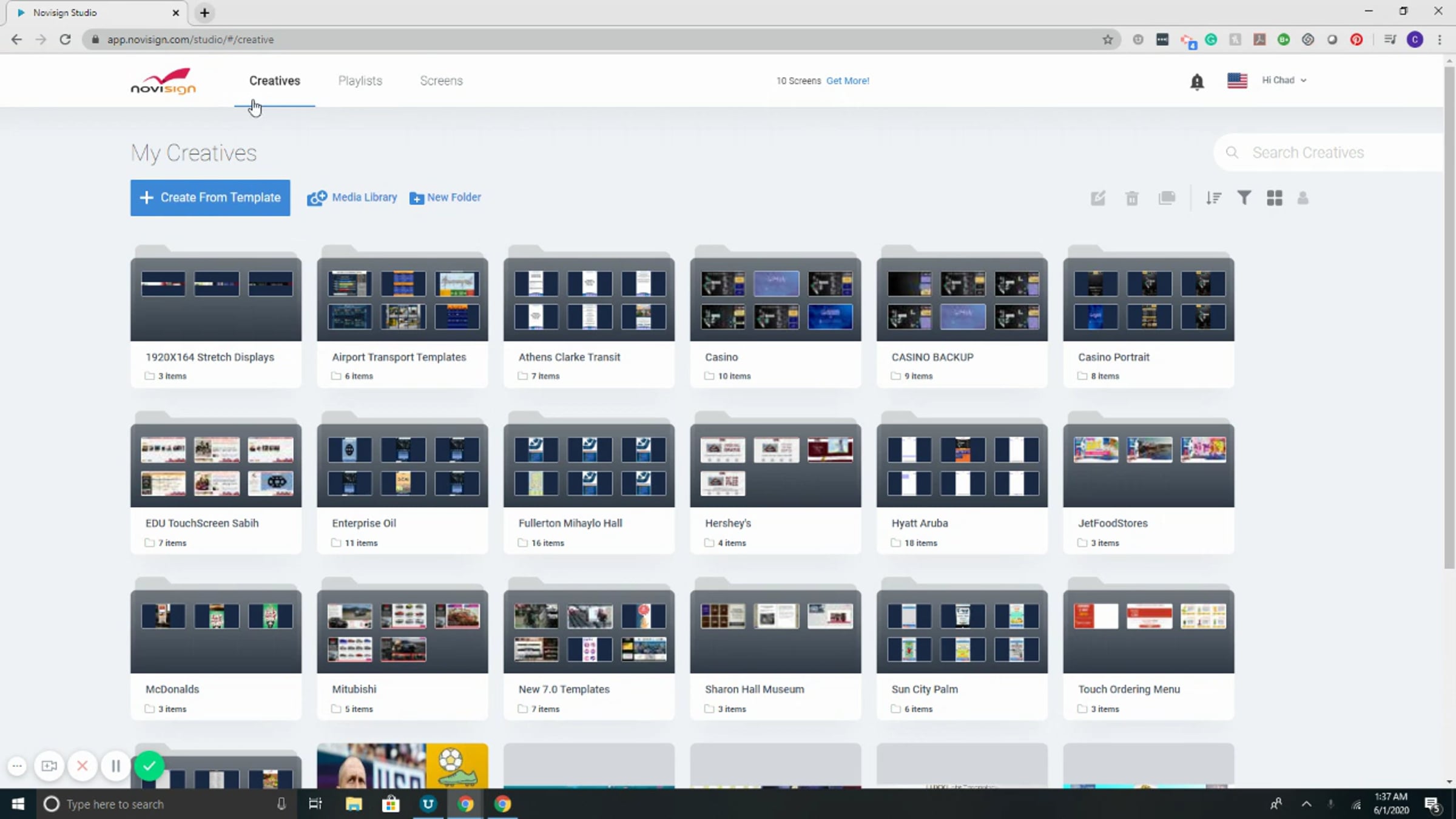
Task: Close the Novisign Studio browser tab
Action: (176, 13)
